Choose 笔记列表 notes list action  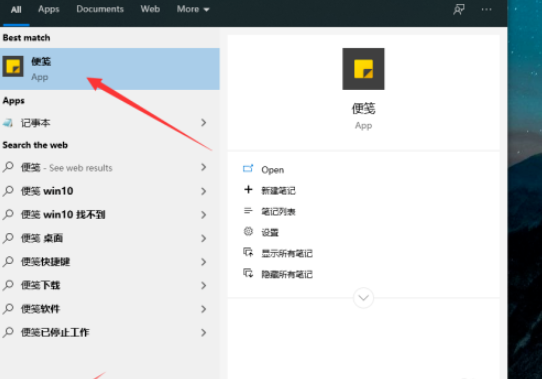click(278, 212)
